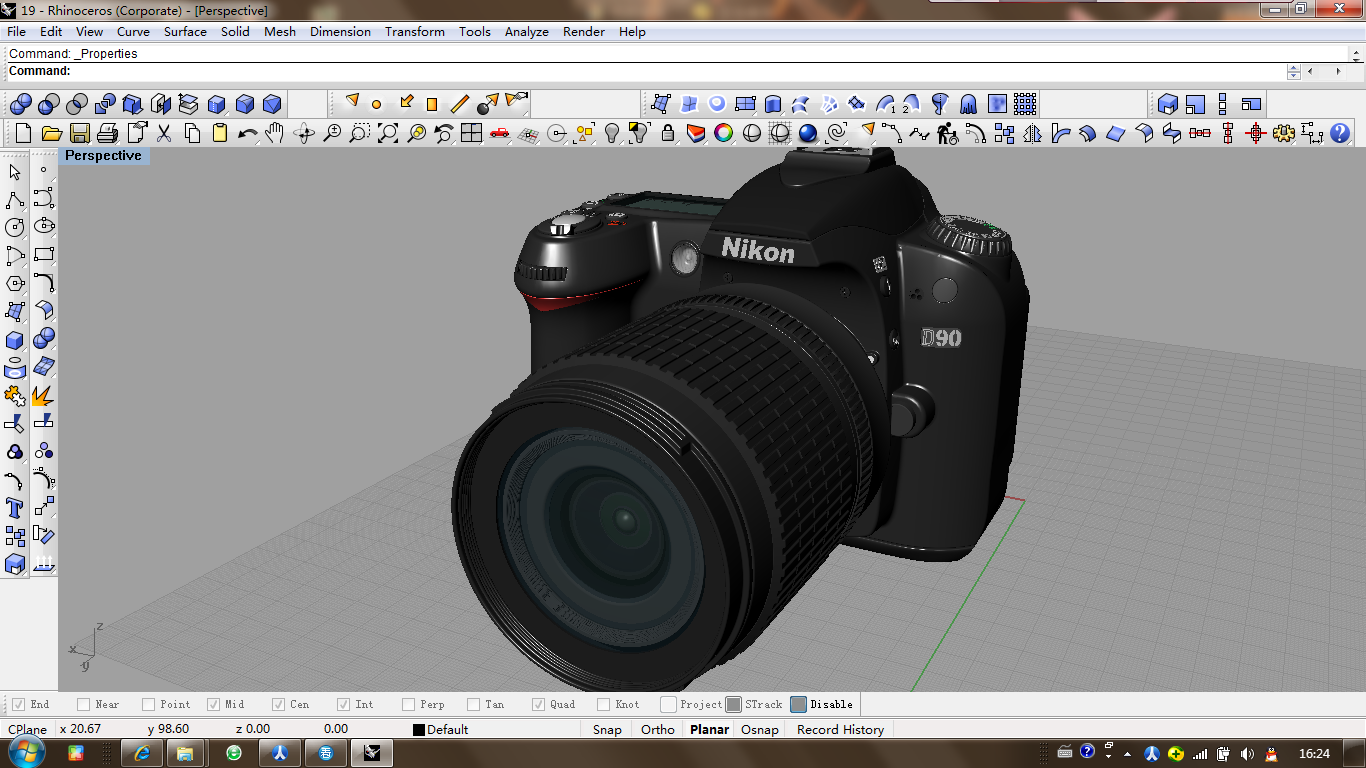Open the Surface menu
1366x768 pixels.
pos(185,32)
